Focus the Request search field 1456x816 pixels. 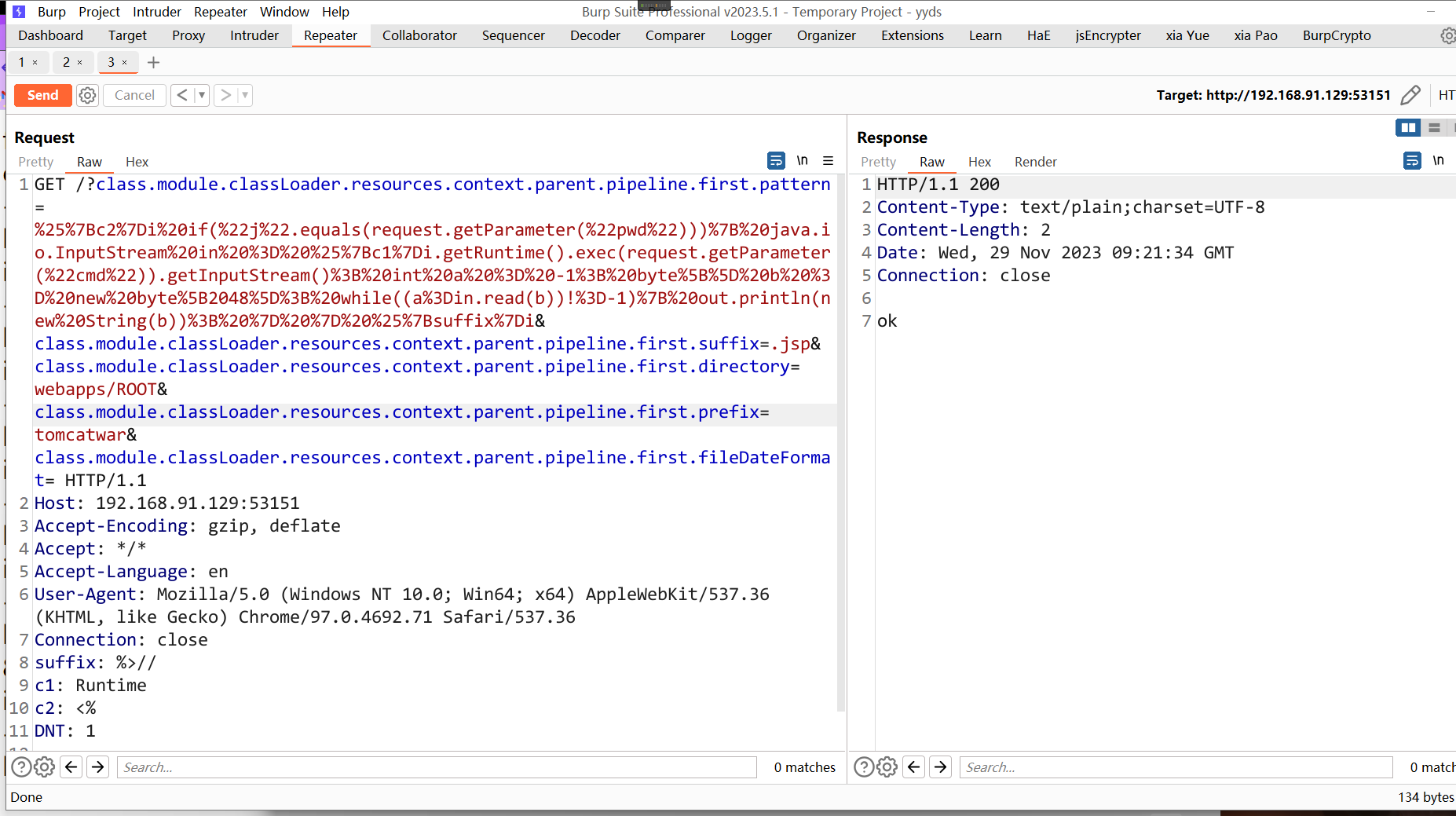(x=437, y=767)
